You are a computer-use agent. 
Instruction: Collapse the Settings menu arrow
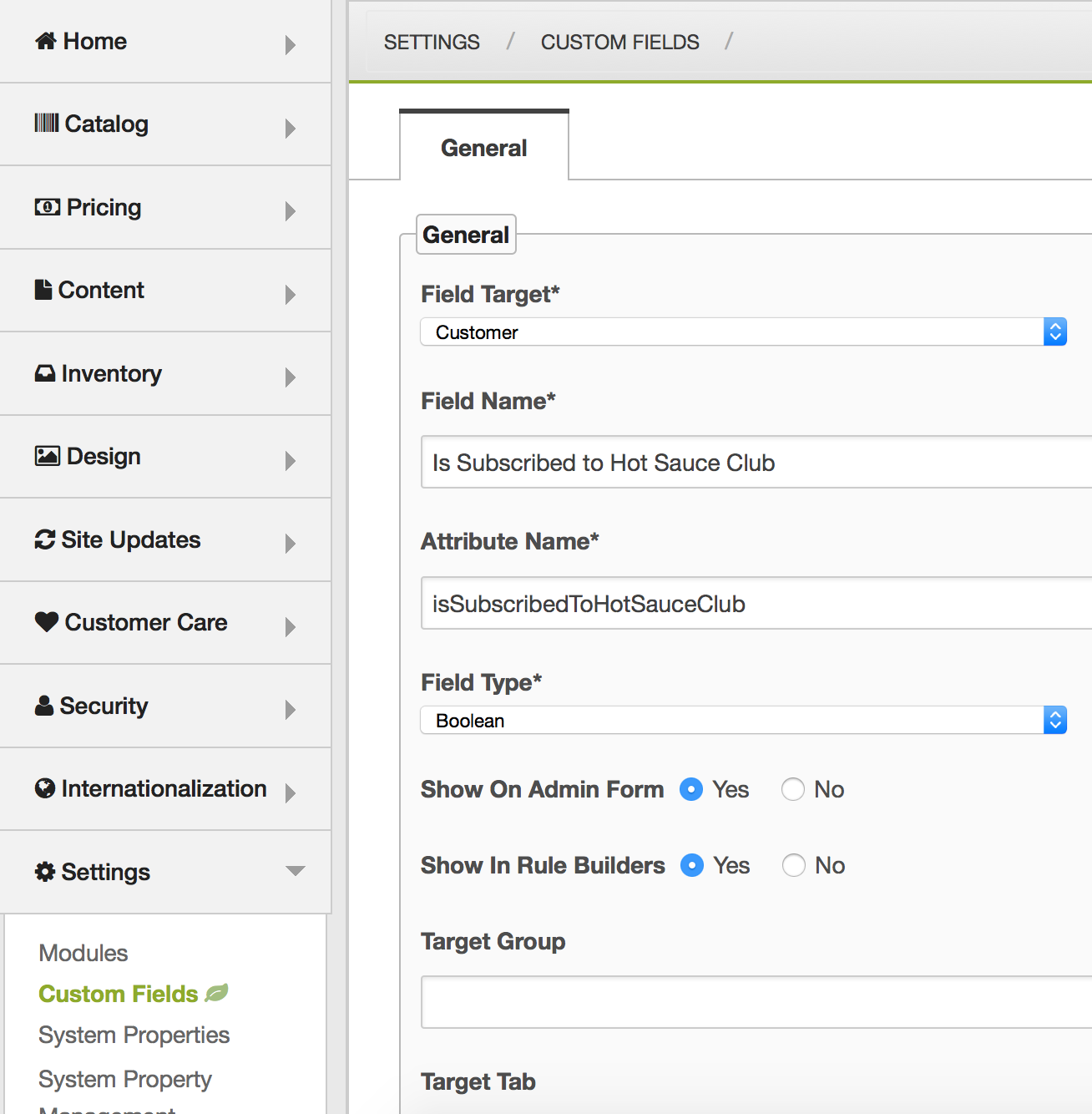coord(296,871)
